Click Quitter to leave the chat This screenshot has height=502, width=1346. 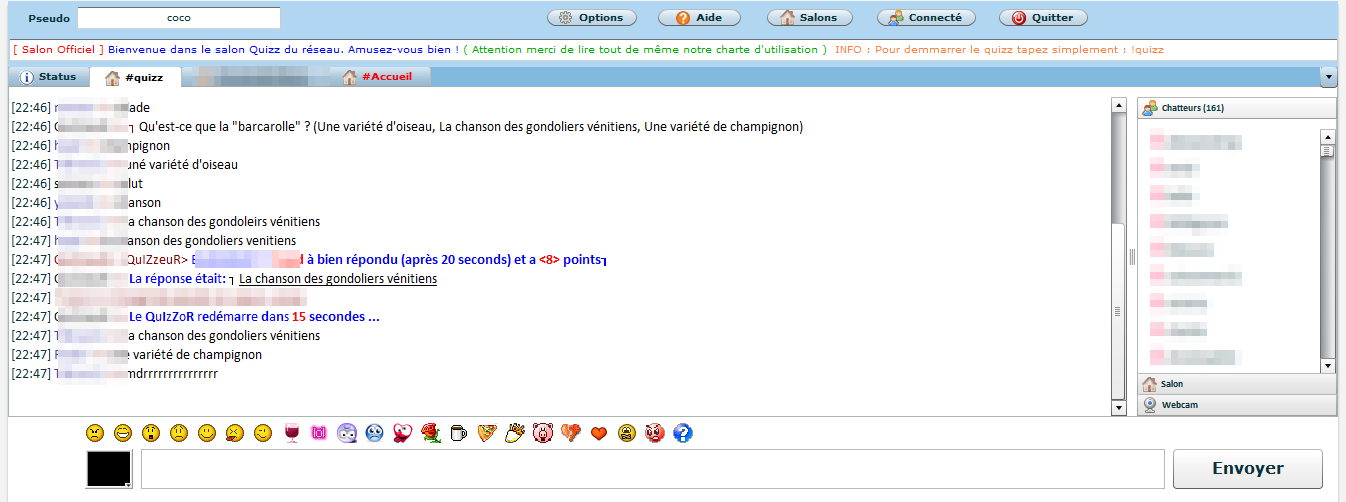(x=1043, y=18)
